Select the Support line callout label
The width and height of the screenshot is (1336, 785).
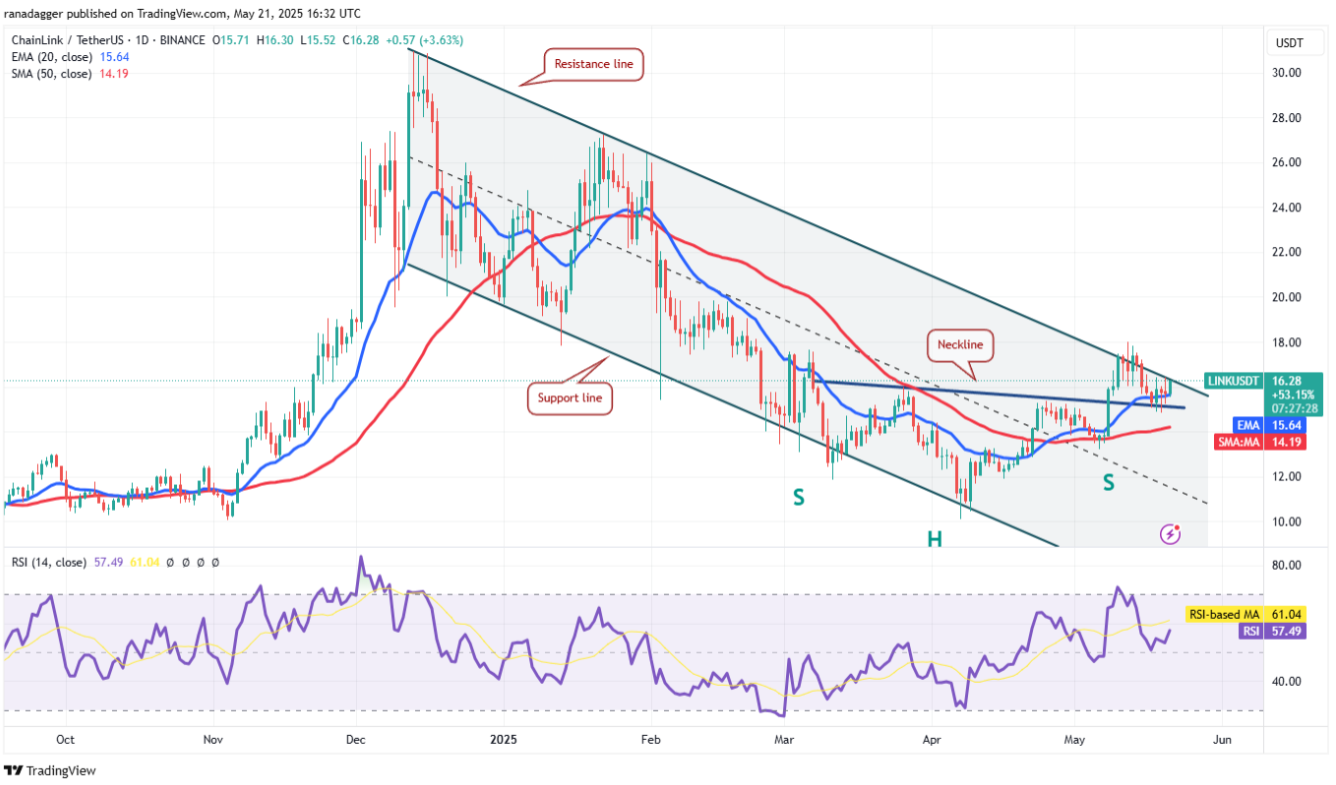[570, 398]
